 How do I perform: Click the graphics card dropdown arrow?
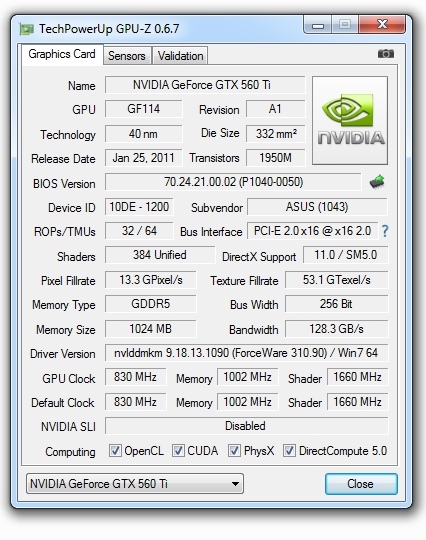pyautogui.click(x=235, y=484)
